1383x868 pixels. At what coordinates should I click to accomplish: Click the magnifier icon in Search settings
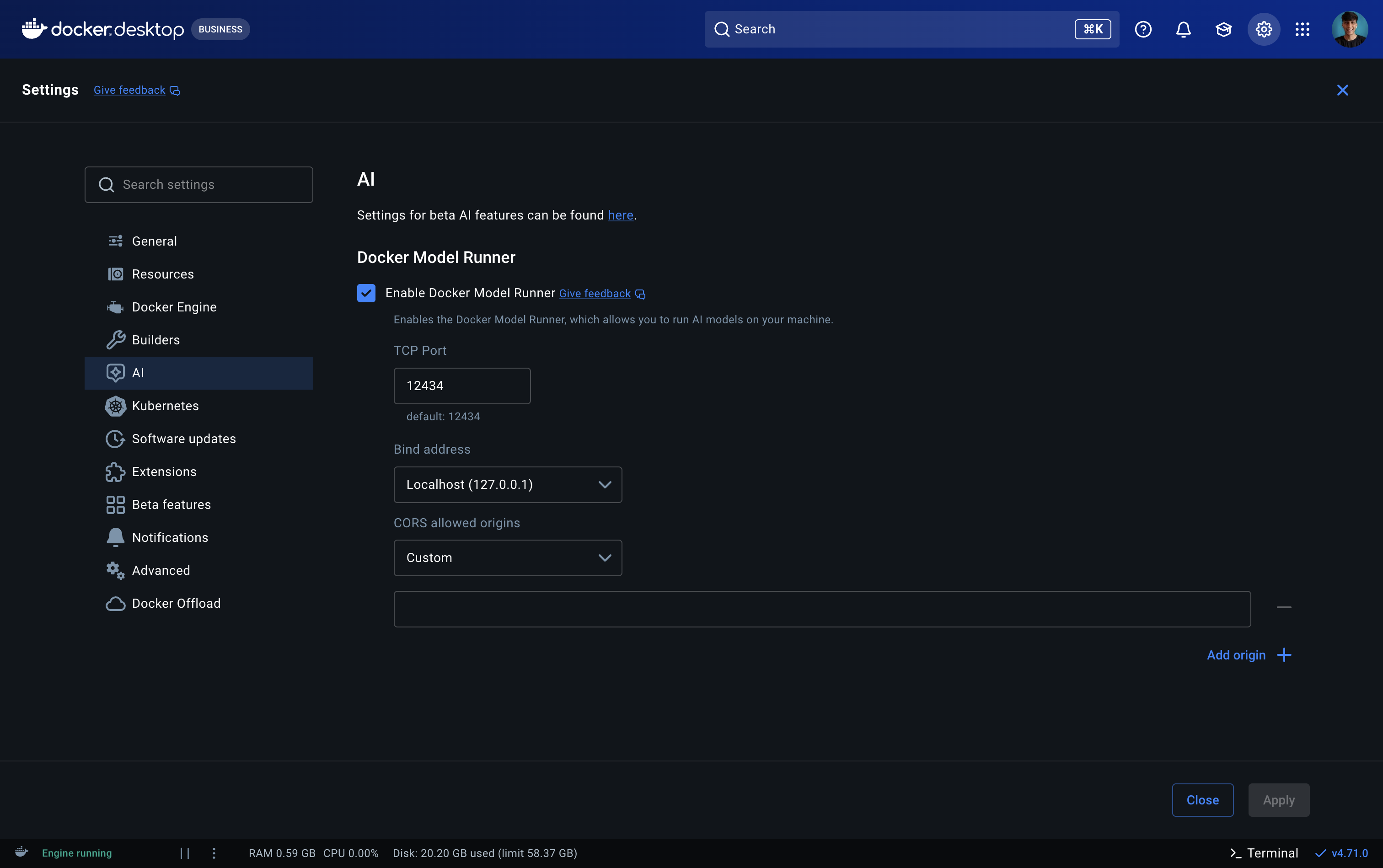106,185
